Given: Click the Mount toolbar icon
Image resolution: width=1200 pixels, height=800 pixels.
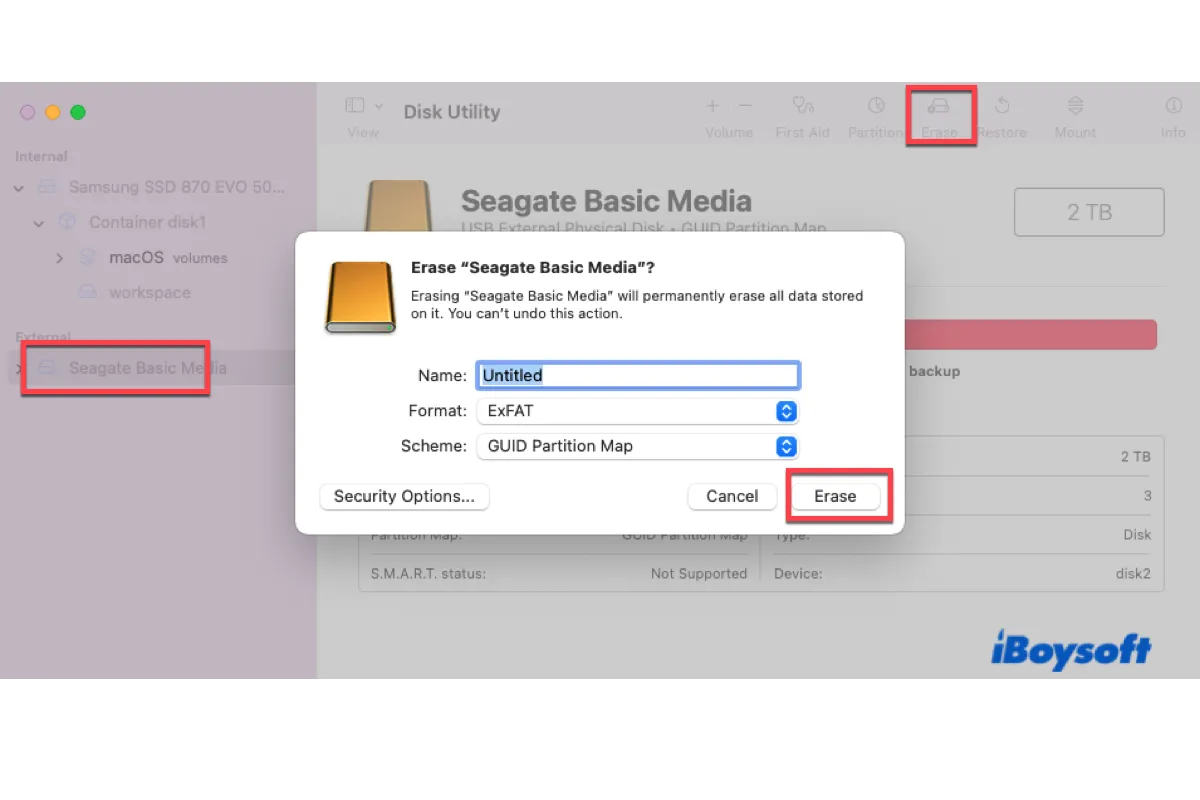Looking at the screenshot, I should point(1075,107).
